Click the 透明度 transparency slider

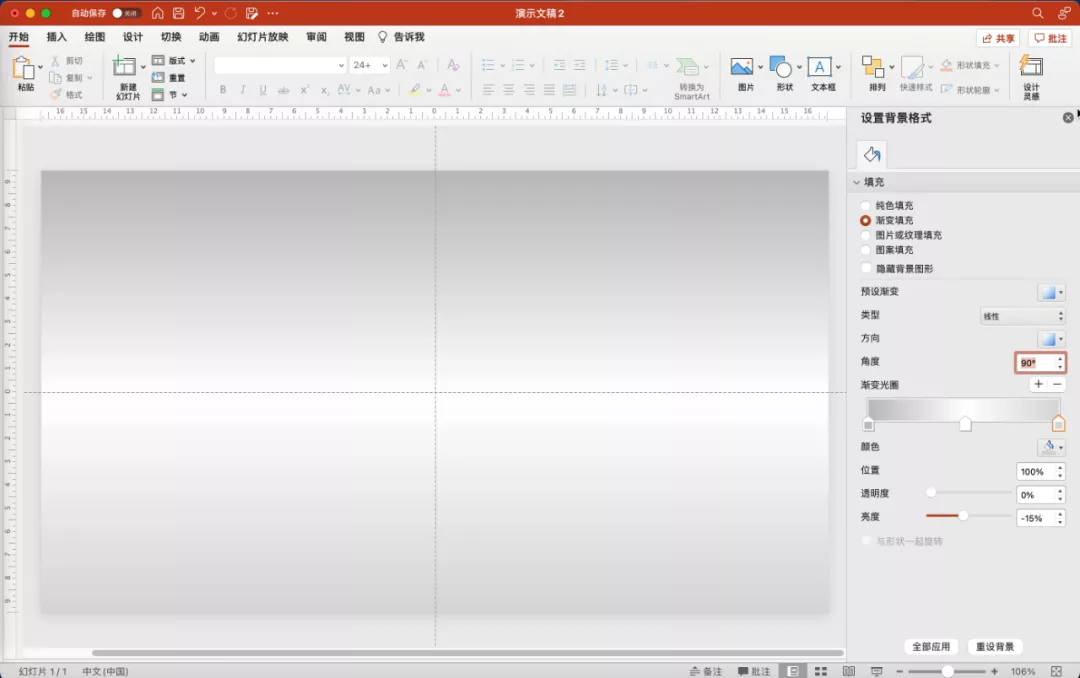[968, 493]
